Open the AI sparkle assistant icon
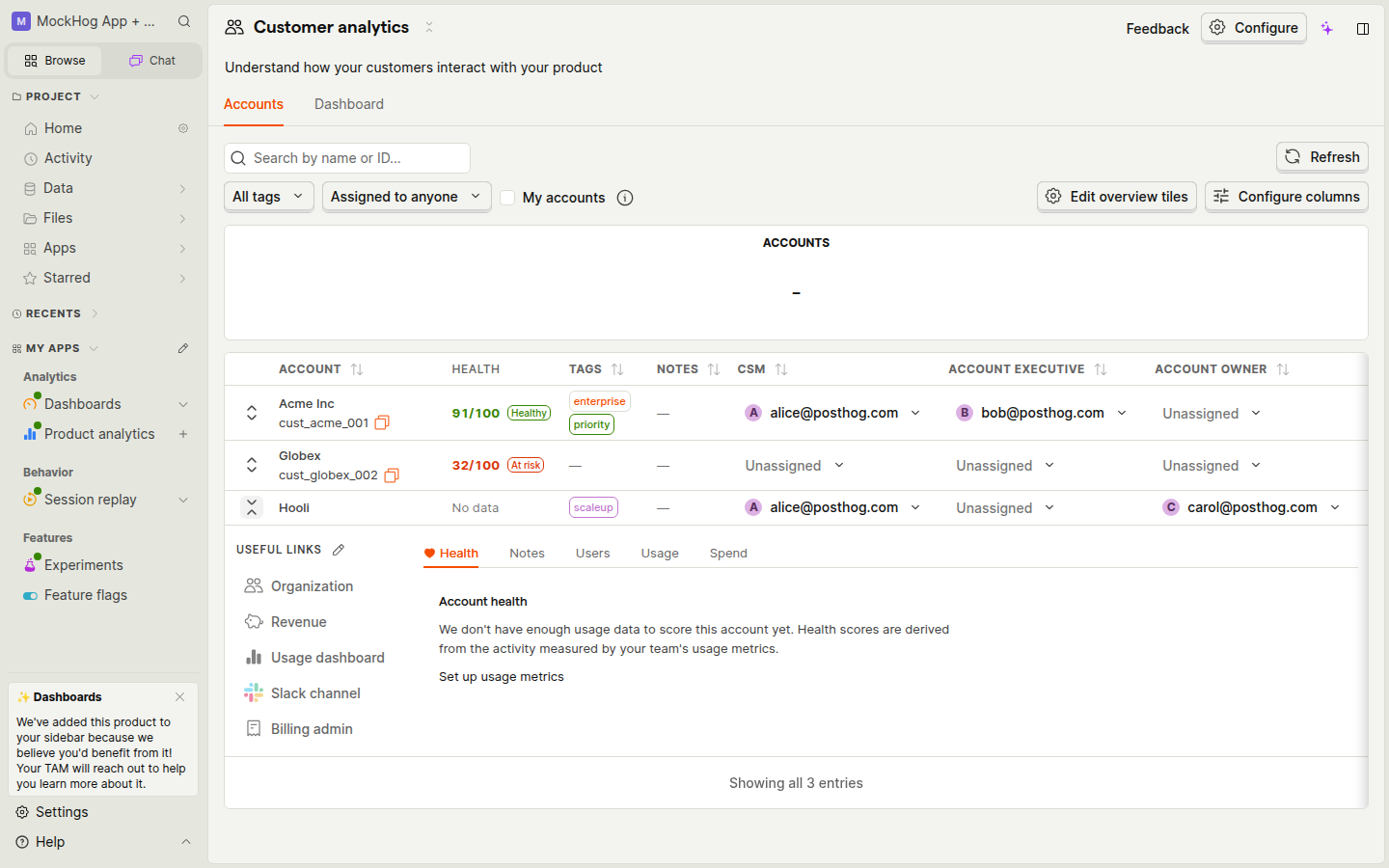Image resolution: width=1389 pixels, height=868 pixels. click(1327, 29)
